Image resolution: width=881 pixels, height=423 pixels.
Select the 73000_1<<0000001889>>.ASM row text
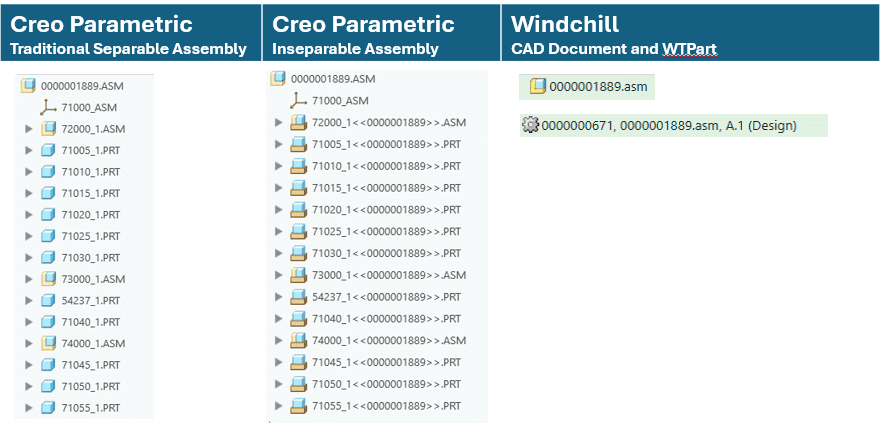(x=389, y=275)
